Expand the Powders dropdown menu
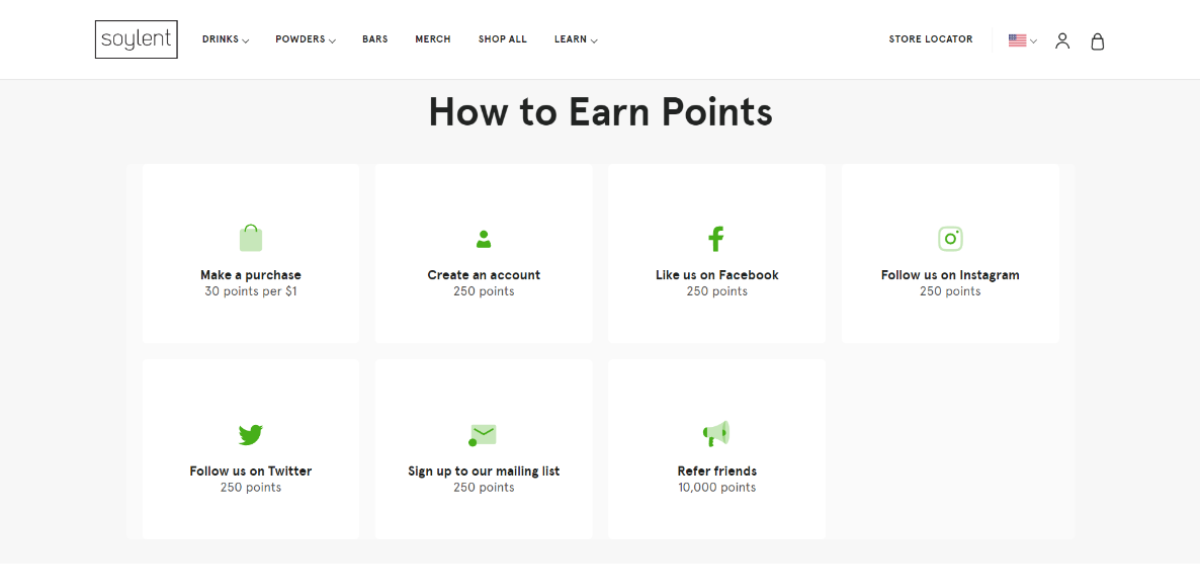This screenshot has width=1200, height=564. click(x=305, y=40)
